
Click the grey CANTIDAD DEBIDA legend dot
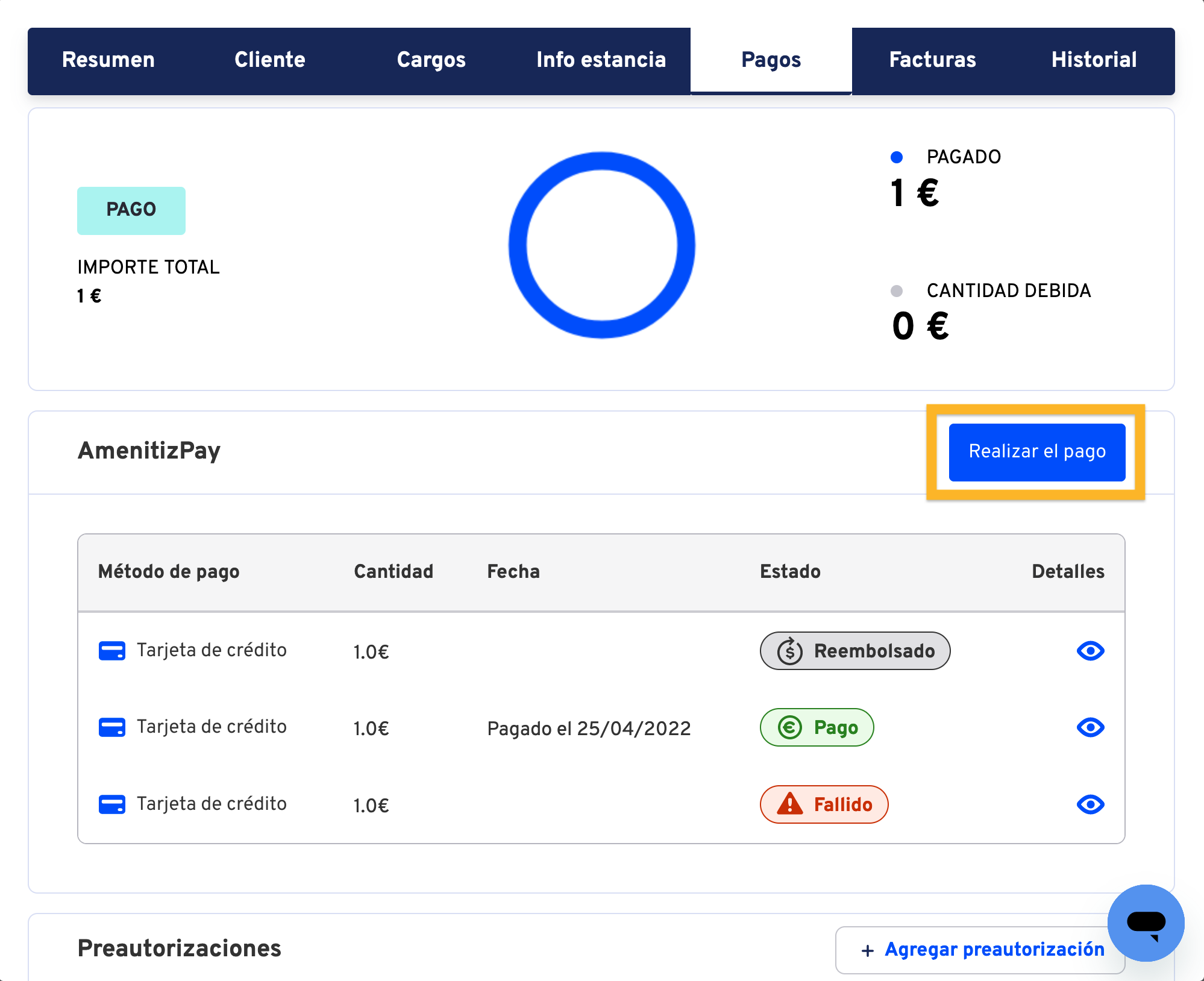point(897,291)
